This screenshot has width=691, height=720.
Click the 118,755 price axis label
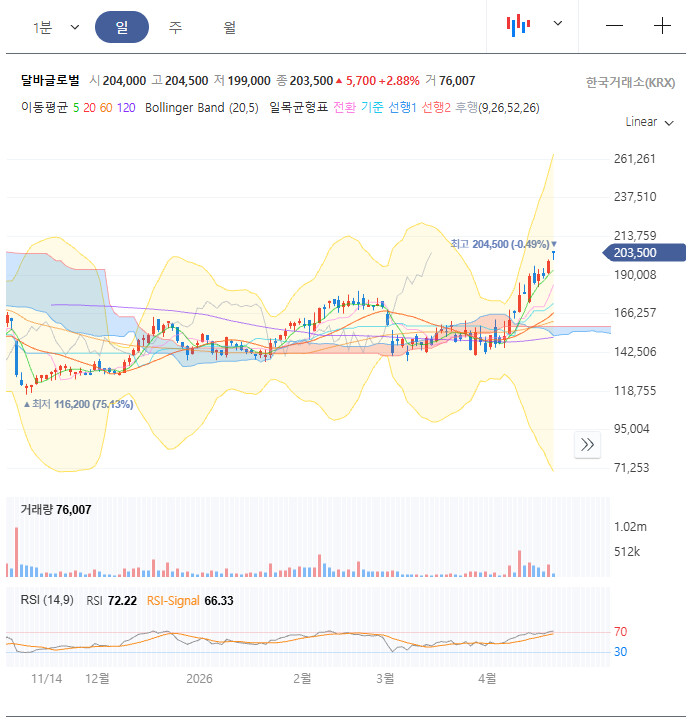pyautogui.click(x=635, y=391)
